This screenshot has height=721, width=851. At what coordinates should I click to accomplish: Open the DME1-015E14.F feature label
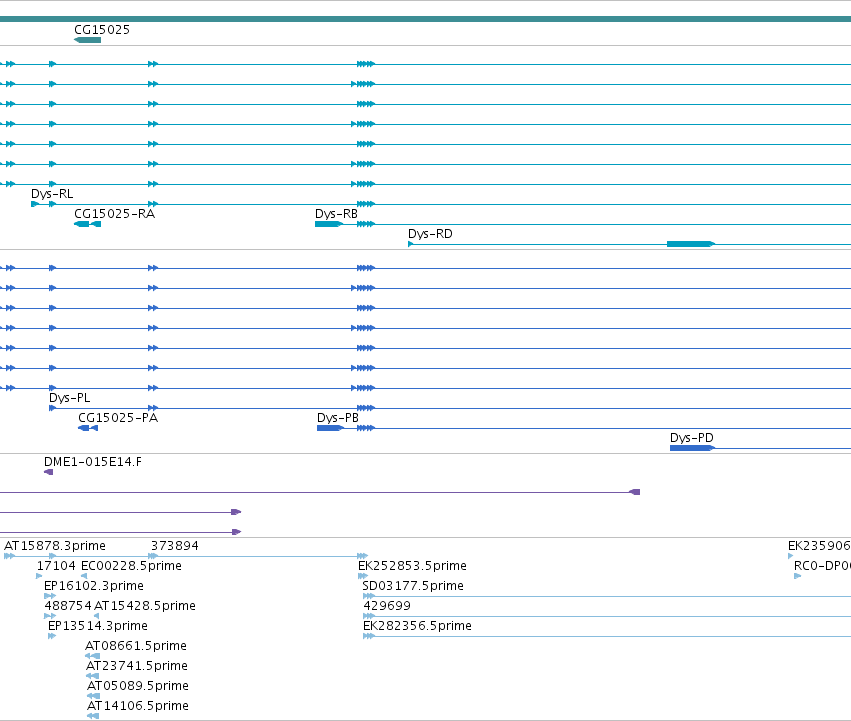click(93, 462)
